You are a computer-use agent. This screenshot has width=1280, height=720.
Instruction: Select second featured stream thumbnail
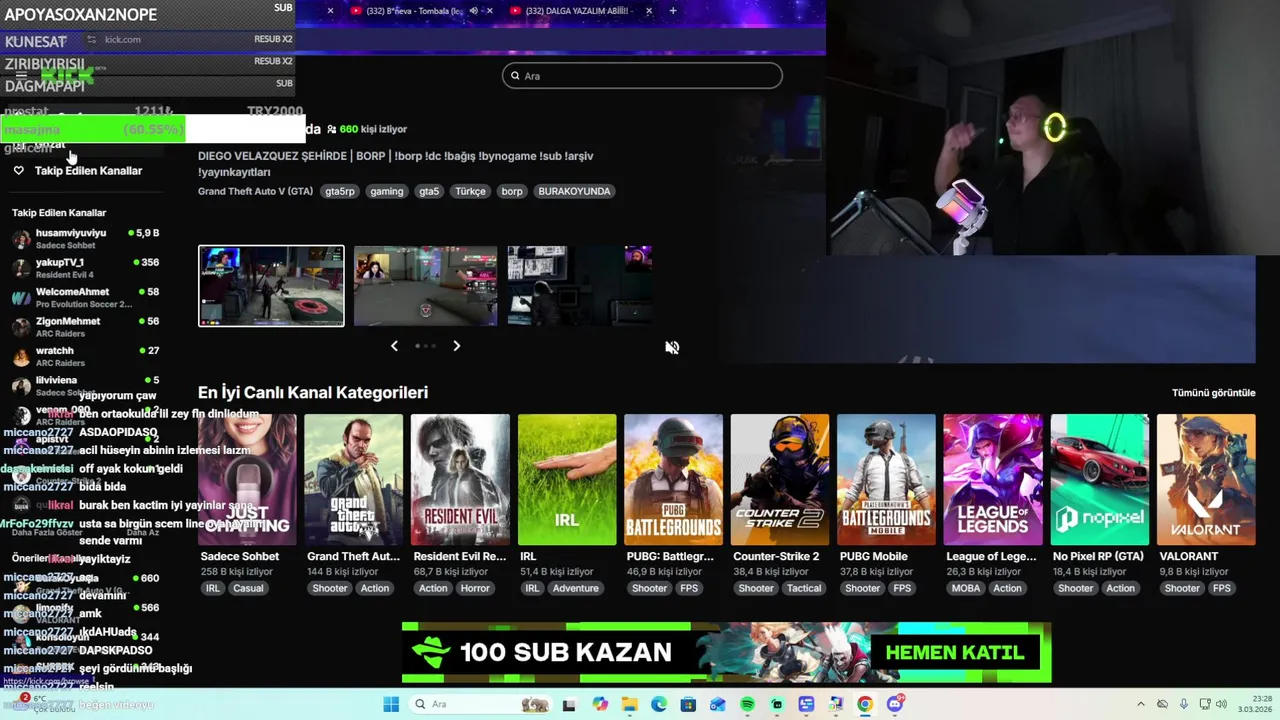pos(425,286)
